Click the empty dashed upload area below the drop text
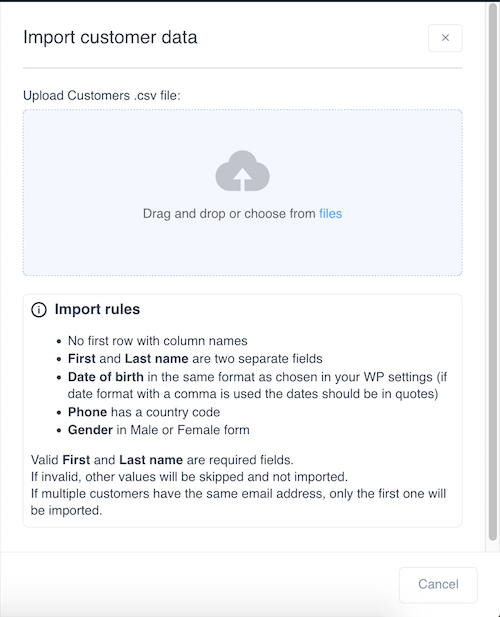The width and height of the screenshot is (500, 617). pyautogui.click(x=242, y=248)
